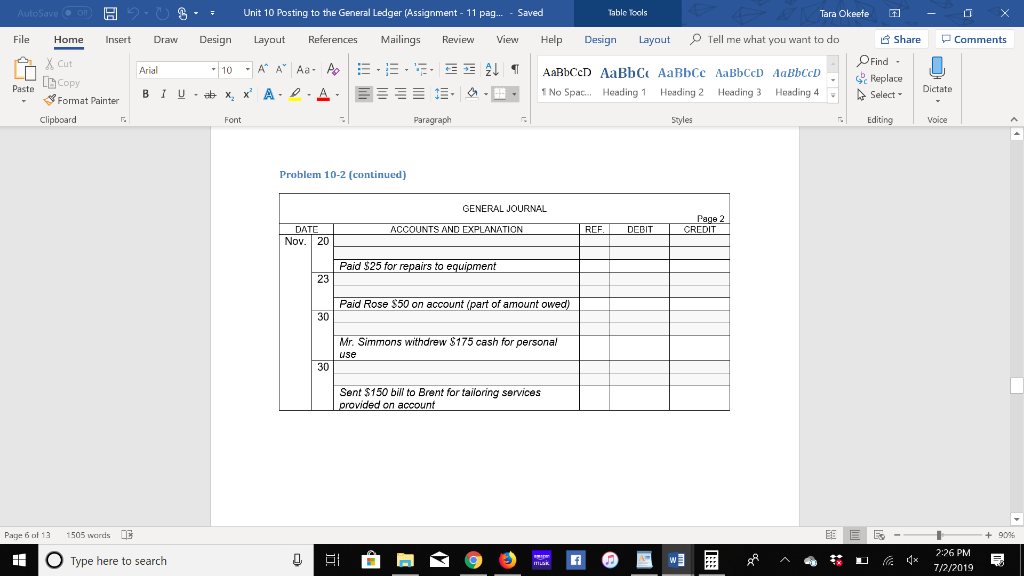Image resolution: width=1024 pixels, height=576 pixels.
Task: Switch to the Review ribbon tab
Action: pos(458,40)
